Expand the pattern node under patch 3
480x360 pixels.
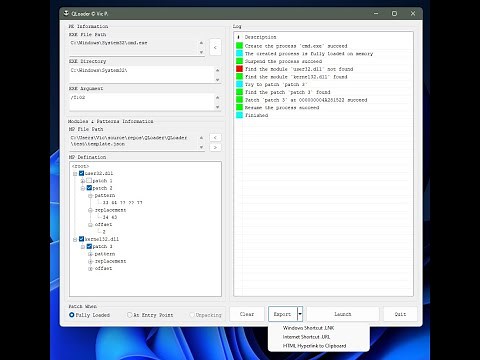(90, 254)
